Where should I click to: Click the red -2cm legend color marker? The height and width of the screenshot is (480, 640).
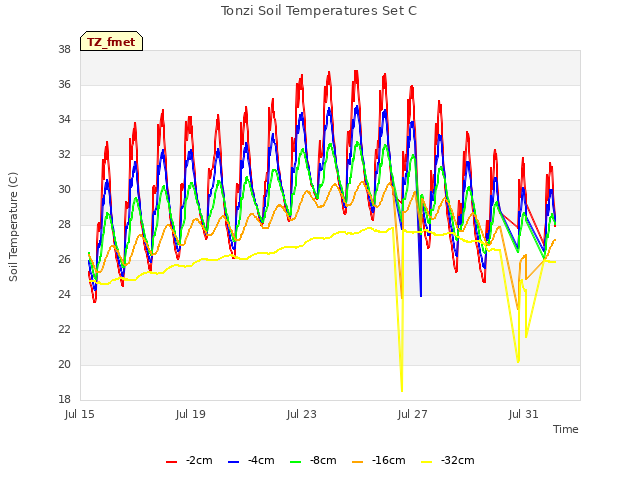171,462
